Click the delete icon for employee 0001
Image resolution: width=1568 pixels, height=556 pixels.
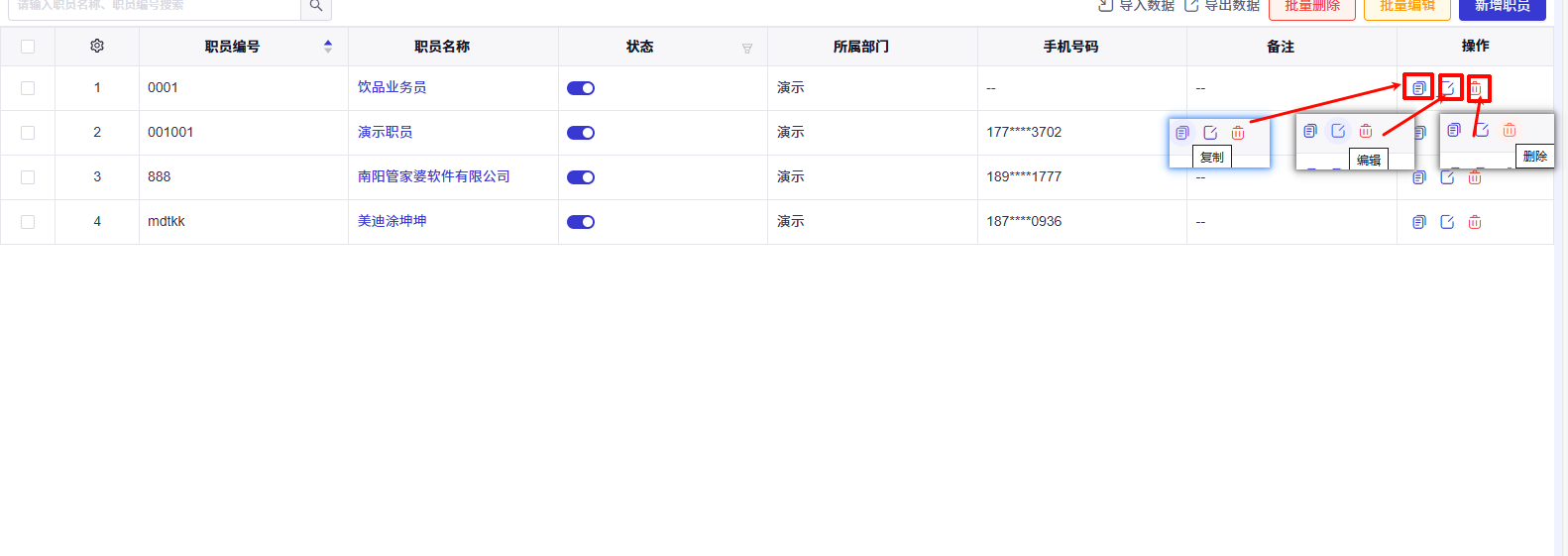(1475, 88)
